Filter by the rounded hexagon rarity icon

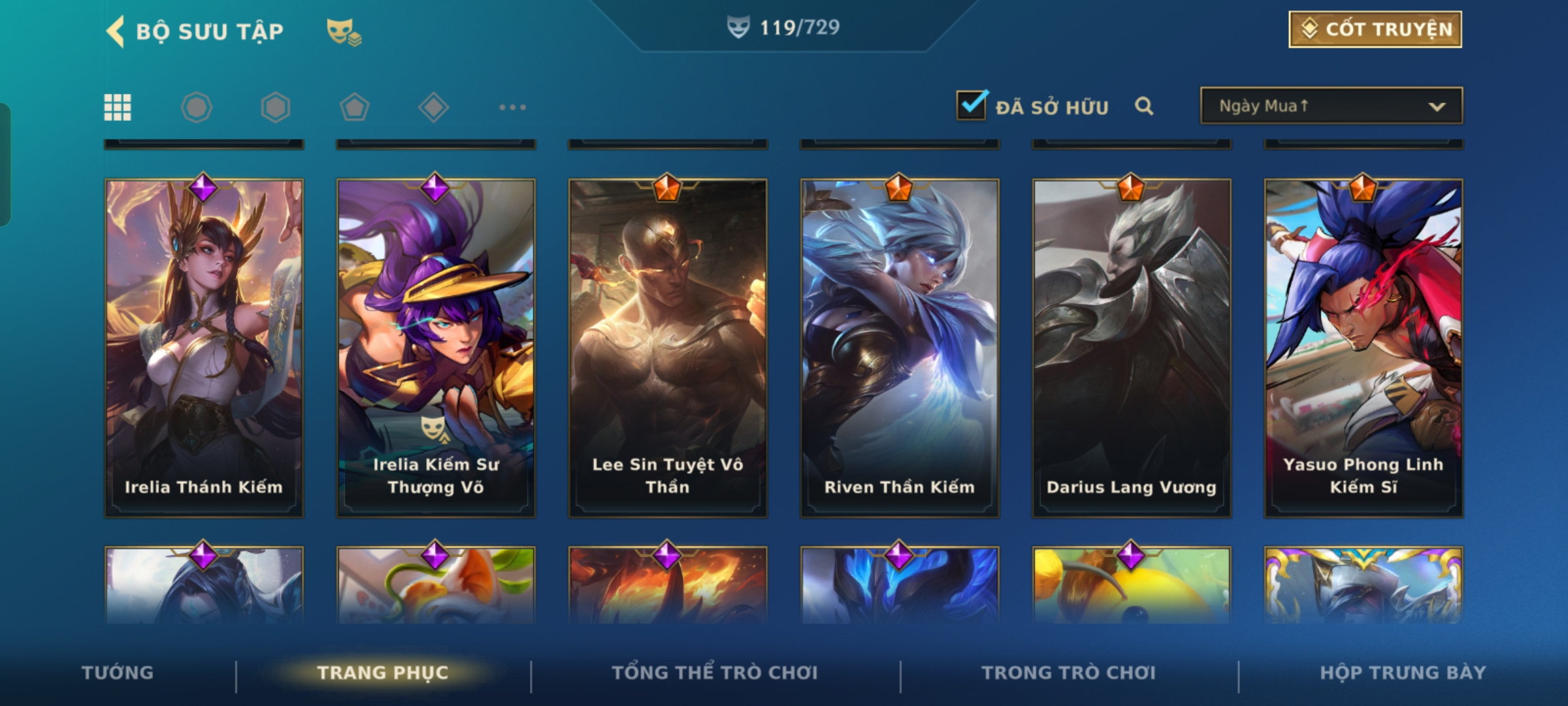pyautogui.click(x=197, y=107)
